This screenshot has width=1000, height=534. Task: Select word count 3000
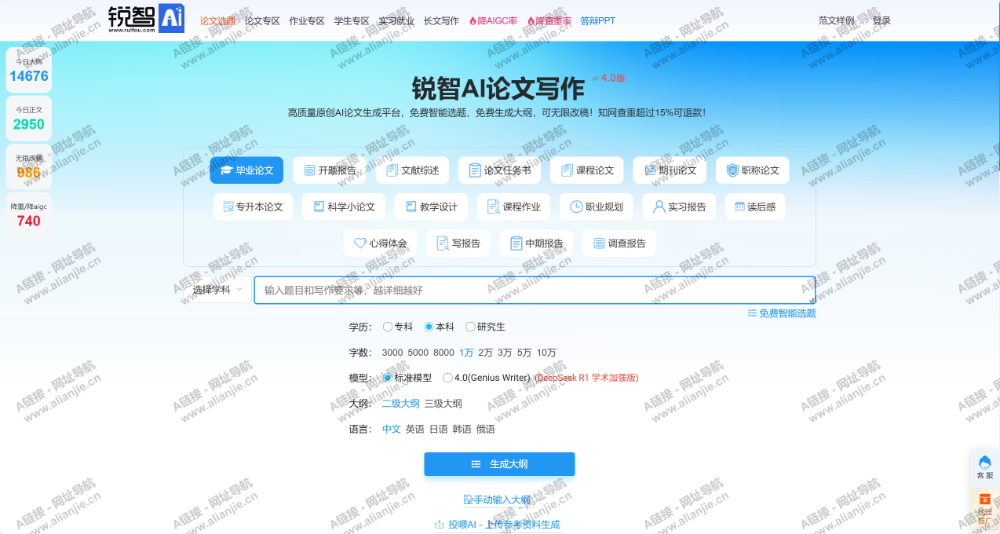(x=392, y=352)
